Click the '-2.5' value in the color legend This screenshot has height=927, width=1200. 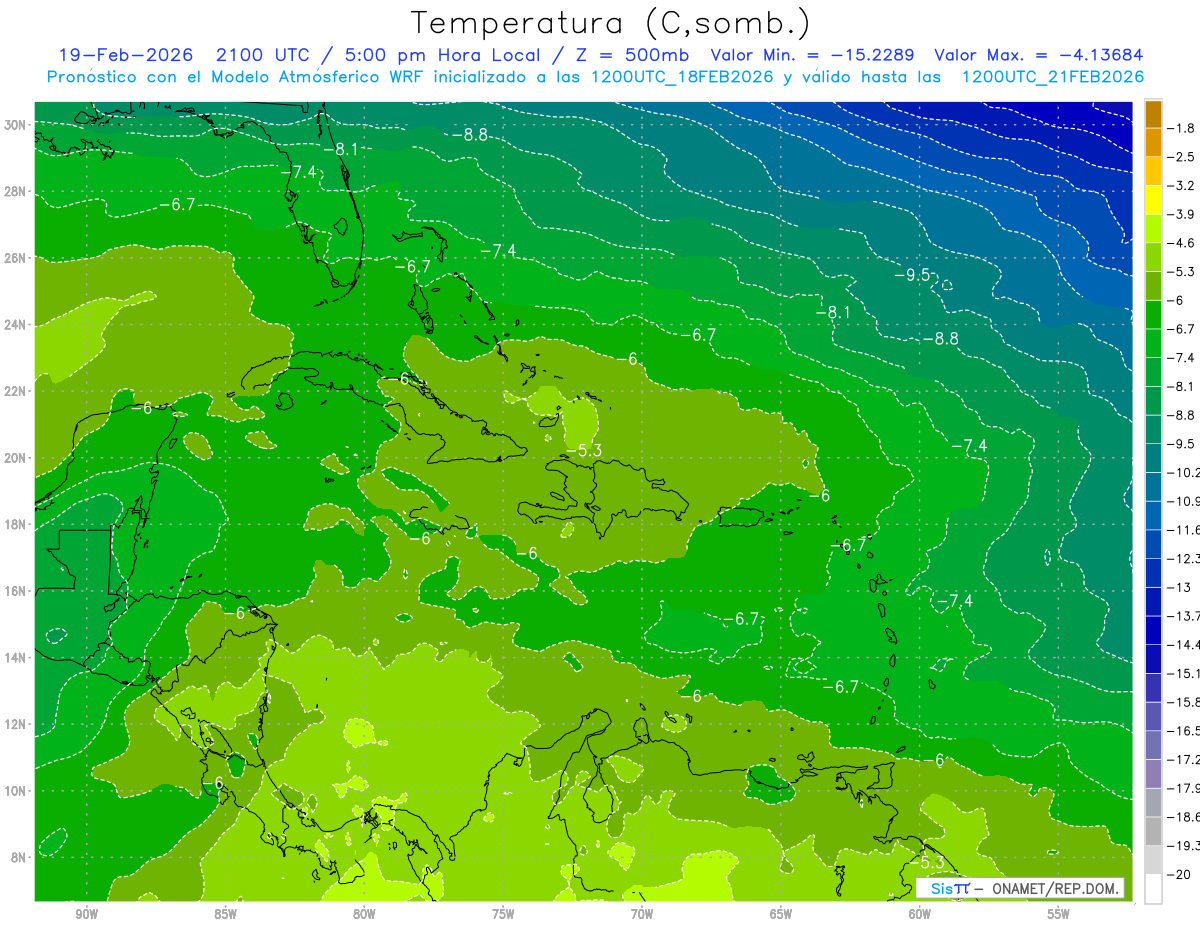coord(1179,157)
